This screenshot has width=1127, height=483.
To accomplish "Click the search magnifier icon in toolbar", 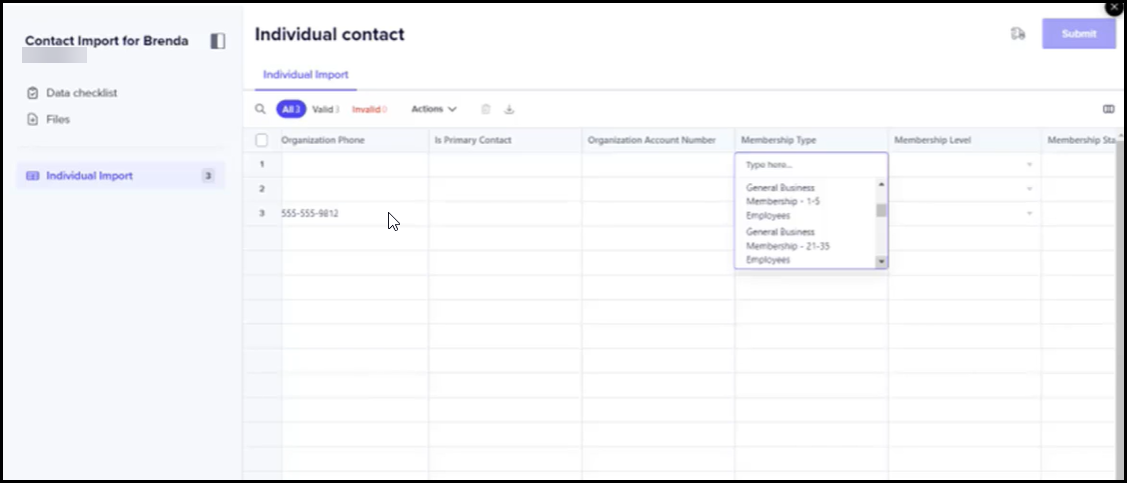I will point(260,109).
